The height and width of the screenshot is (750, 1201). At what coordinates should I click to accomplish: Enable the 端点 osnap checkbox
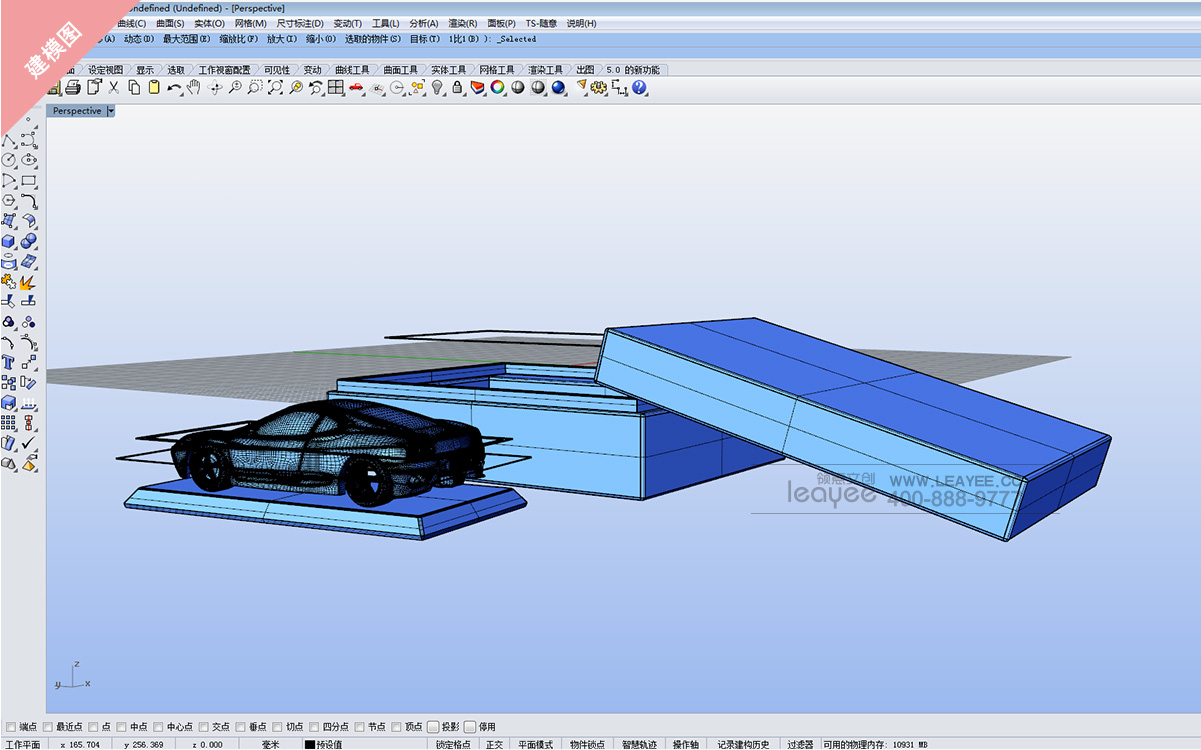click(x=11, y=727)
